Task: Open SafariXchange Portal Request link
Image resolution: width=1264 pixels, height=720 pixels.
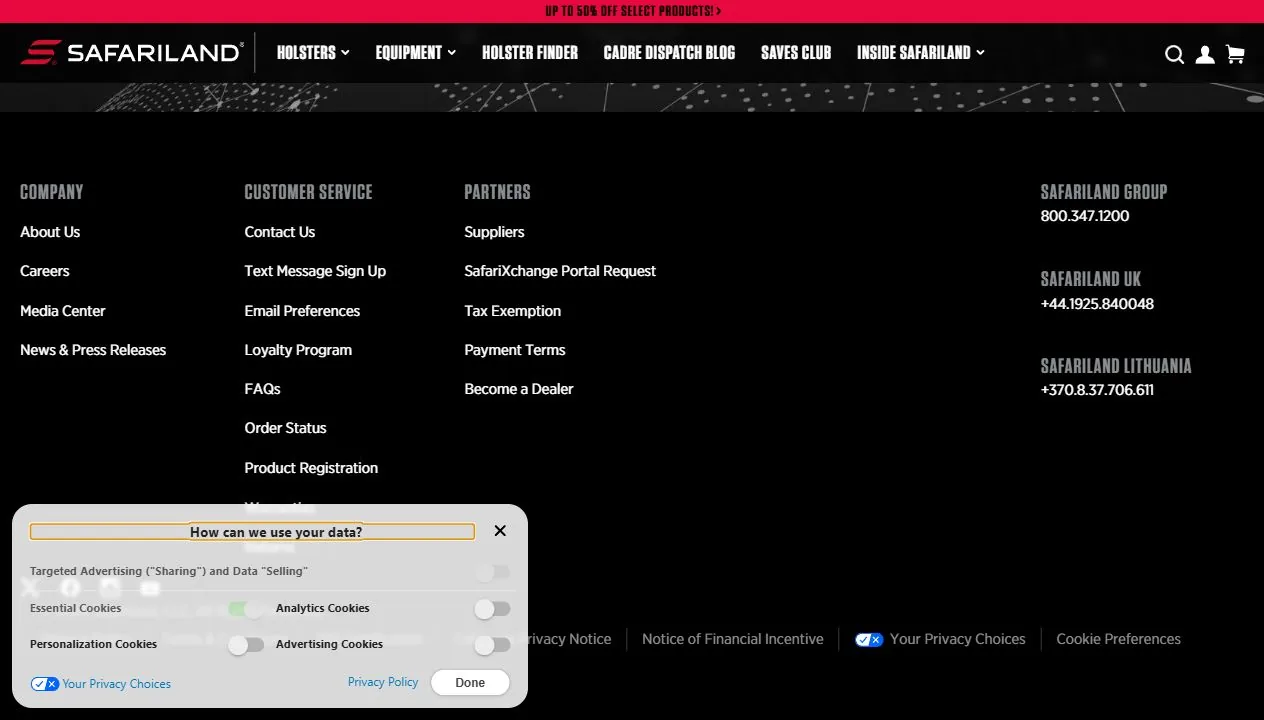Action: pyautogui.click(x=560, y=271)
